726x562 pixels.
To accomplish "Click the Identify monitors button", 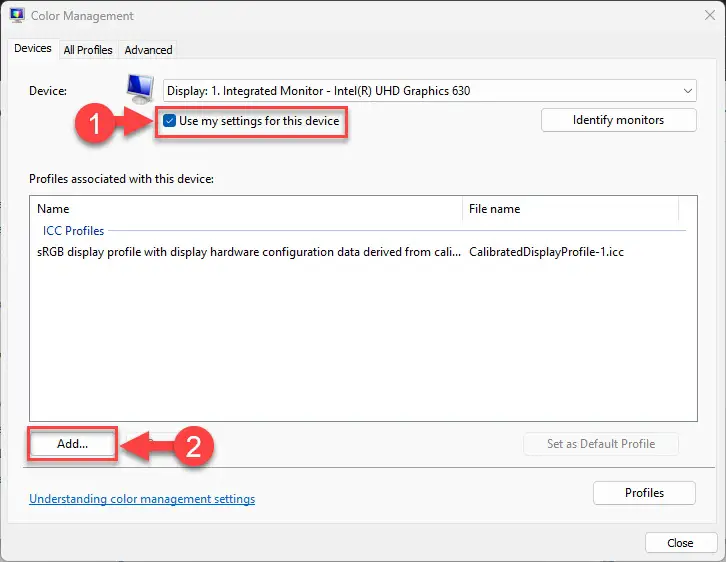I will 618,120.
